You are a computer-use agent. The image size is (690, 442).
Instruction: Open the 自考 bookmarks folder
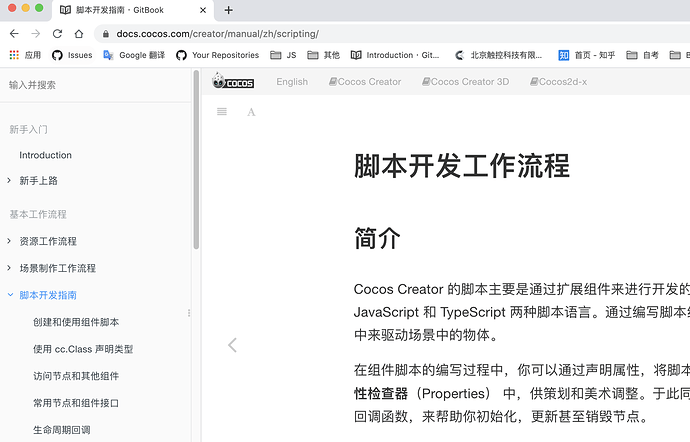[642, 55]
